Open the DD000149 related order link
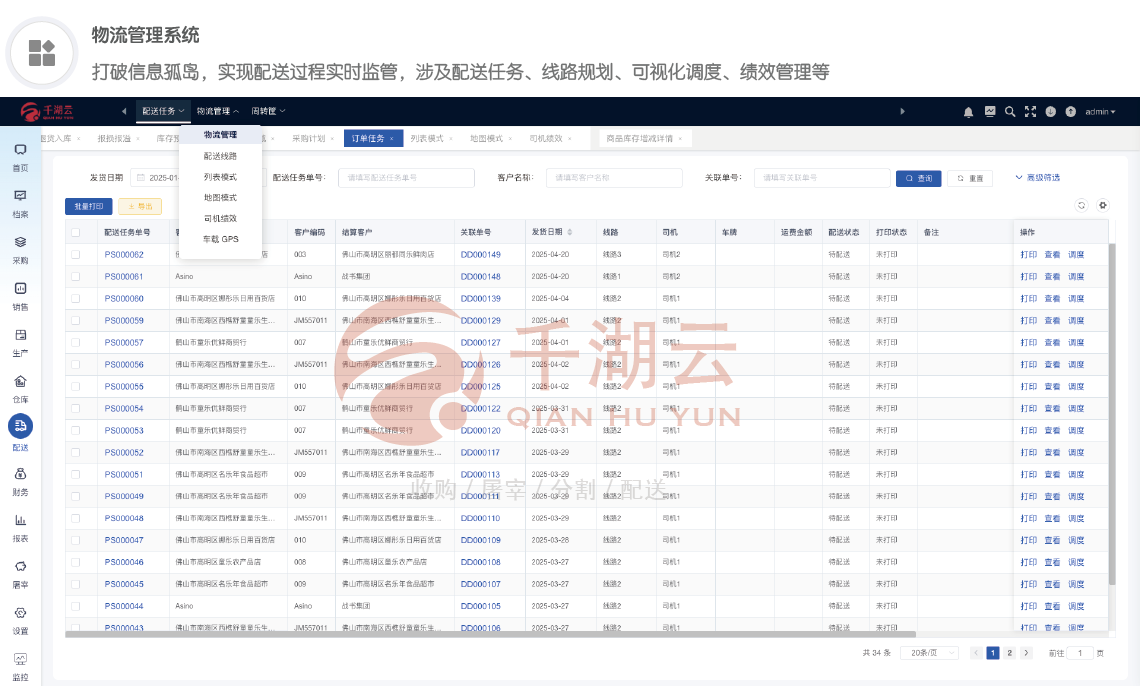This screenshot has height=696, width=1140. [480, 255]
